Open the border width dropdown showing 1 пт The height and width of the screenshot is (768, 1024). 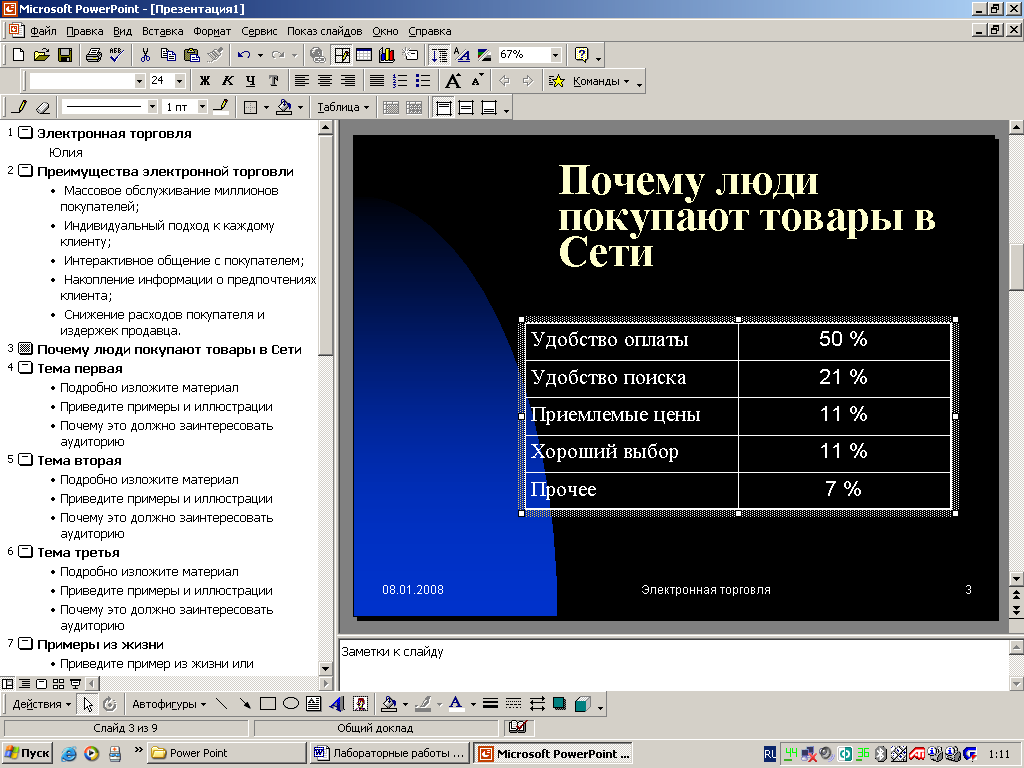point(202,106)
